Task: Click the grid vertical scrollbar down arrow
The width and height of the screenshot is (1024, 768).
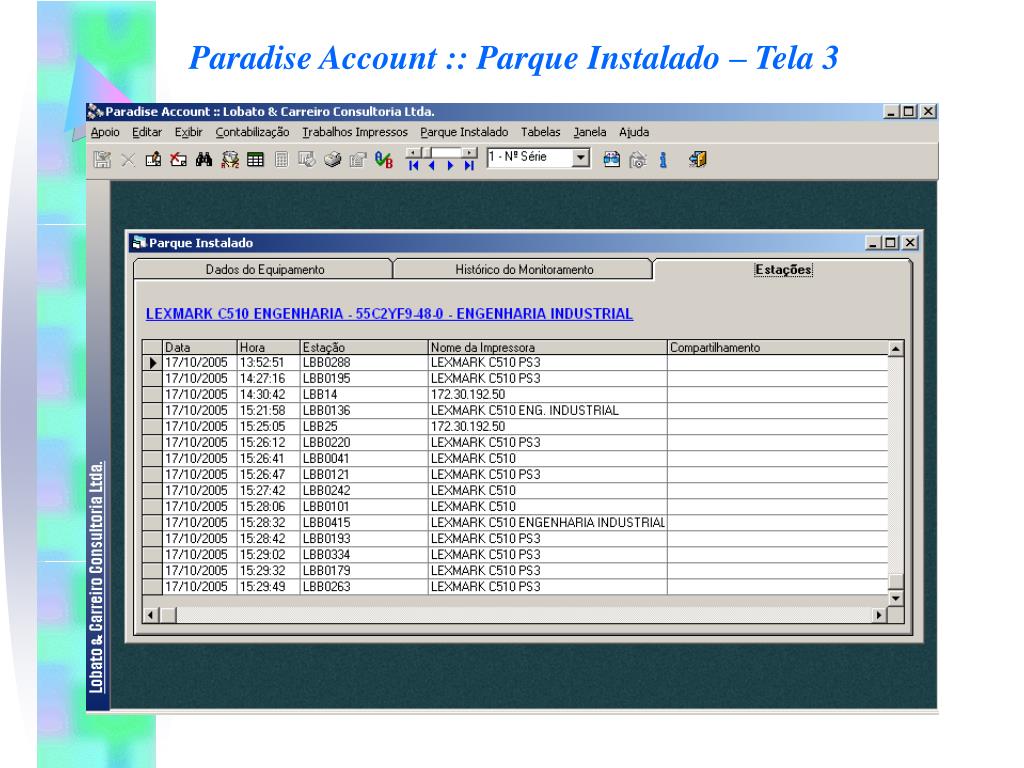Action: (x=896, y=598)
